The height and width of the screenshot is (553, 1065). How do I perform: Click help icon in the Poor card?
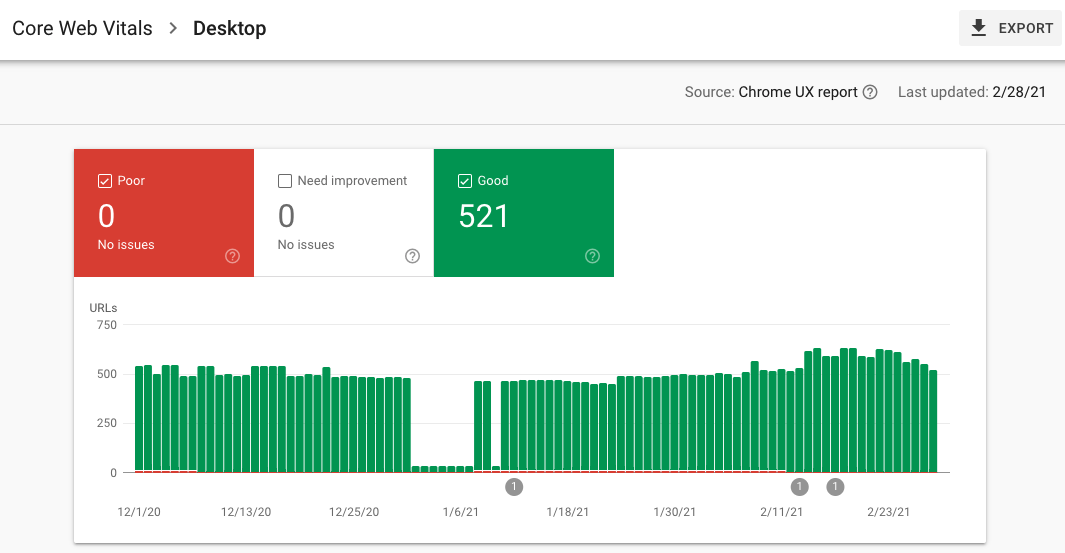click(x=232, y=256)
